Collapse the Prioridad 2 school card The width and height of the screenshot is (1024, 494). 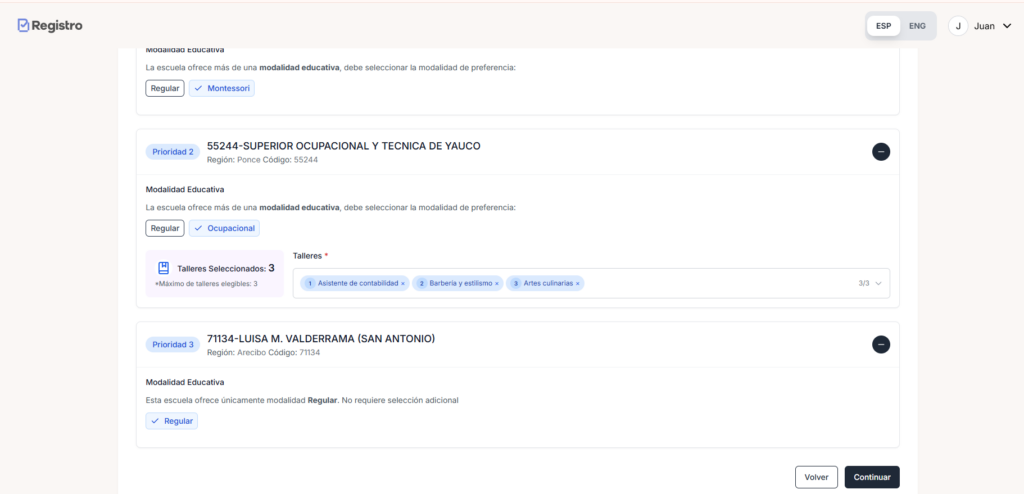coord(880,152)
